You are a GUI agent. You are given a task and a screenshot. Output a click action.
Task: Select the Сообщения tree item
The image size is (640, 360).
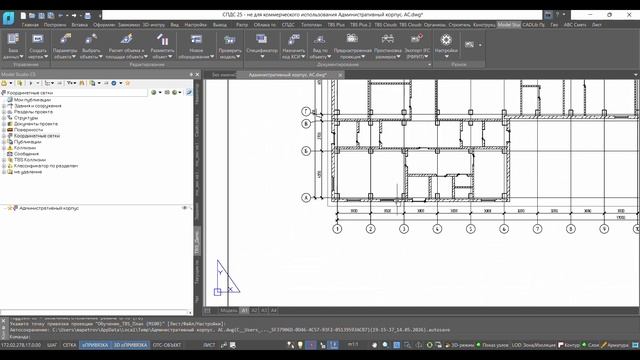point(26,154)
